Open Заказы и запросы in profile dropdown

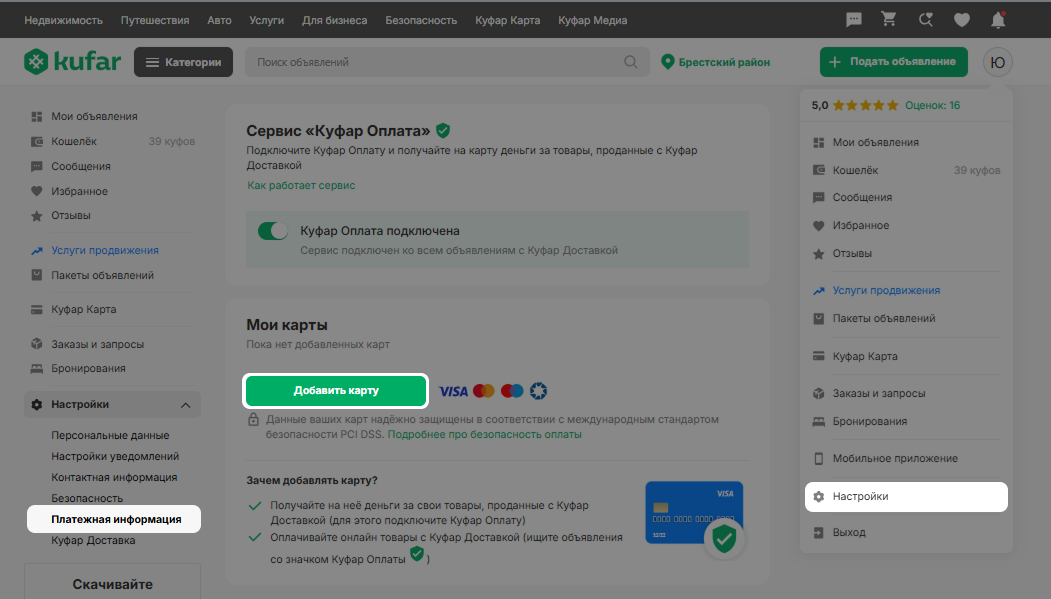tap(879, 393)
